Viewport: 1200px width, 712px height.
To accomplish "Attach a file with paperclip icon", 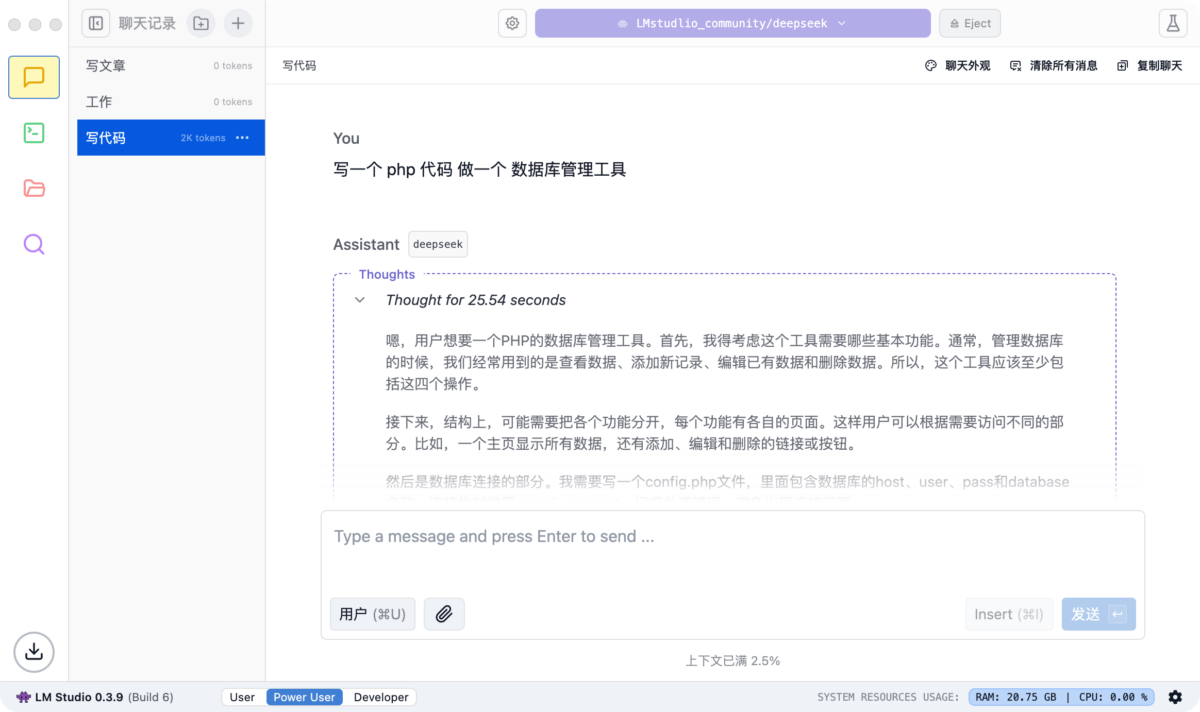I will (444, 614).
